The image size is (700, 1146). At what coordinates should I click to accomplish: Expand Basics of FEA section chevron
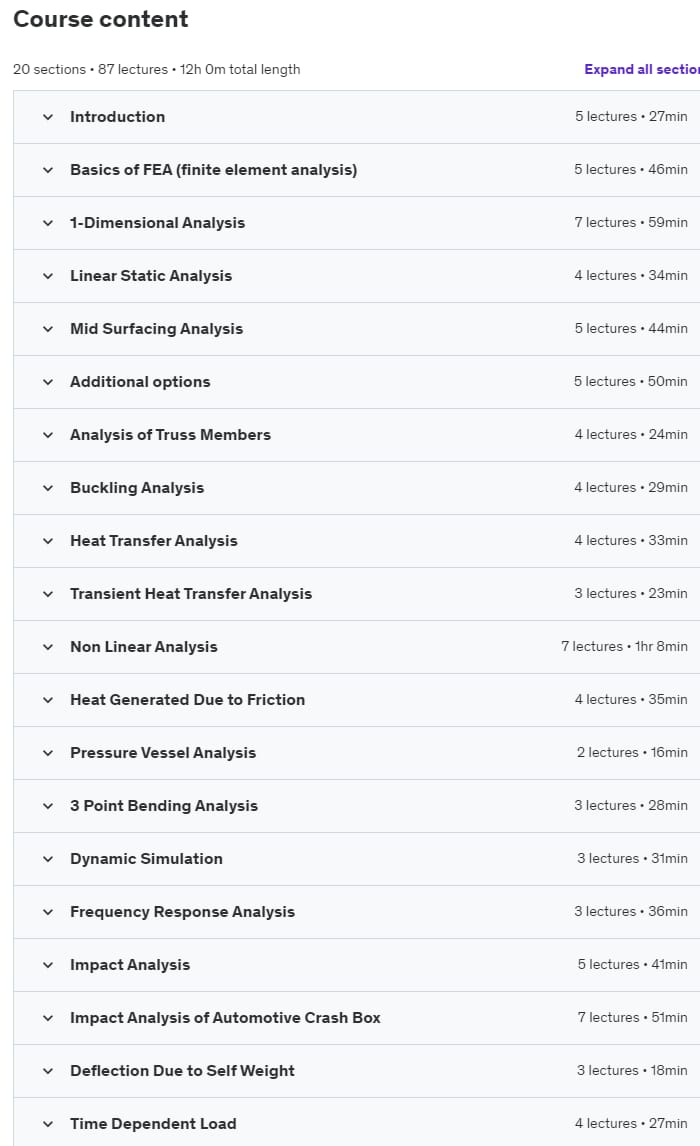(47, 170)
